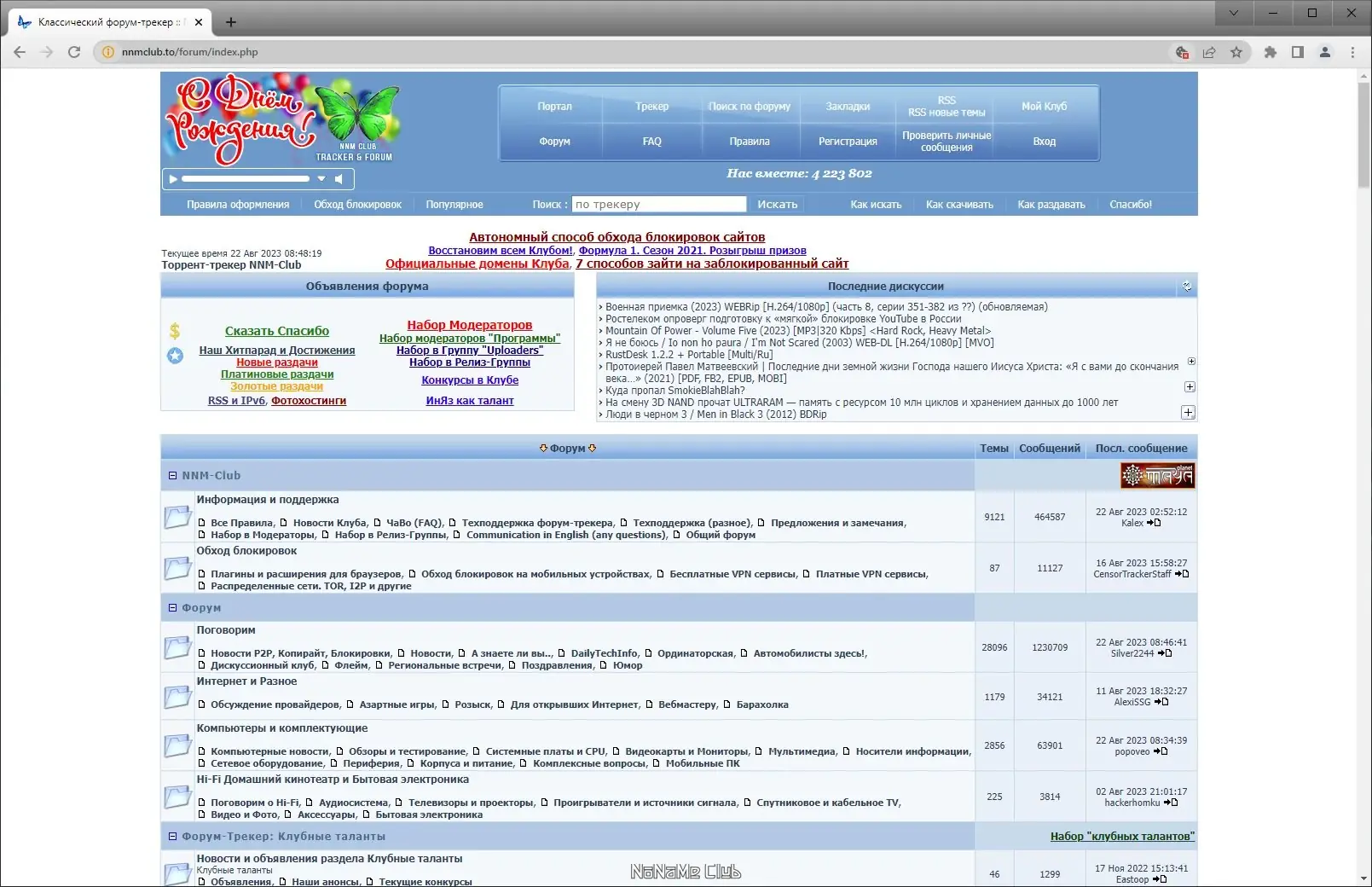Jump to Silver2244's latest post arrow
The image size is (1372, 887).
[x=1165, y=654]
